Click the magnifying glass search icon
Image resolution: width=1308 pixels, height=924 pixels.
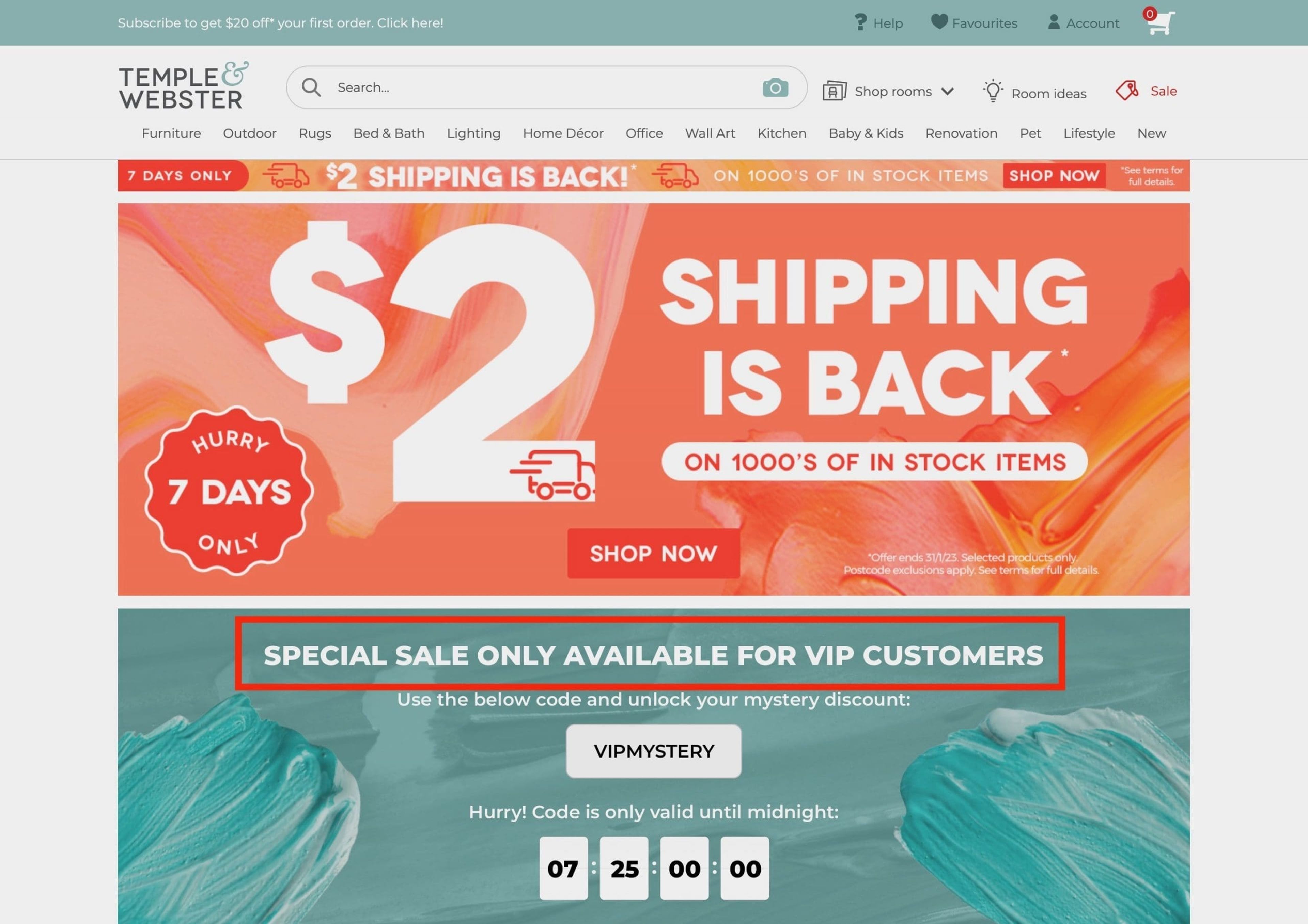point(311,87)
